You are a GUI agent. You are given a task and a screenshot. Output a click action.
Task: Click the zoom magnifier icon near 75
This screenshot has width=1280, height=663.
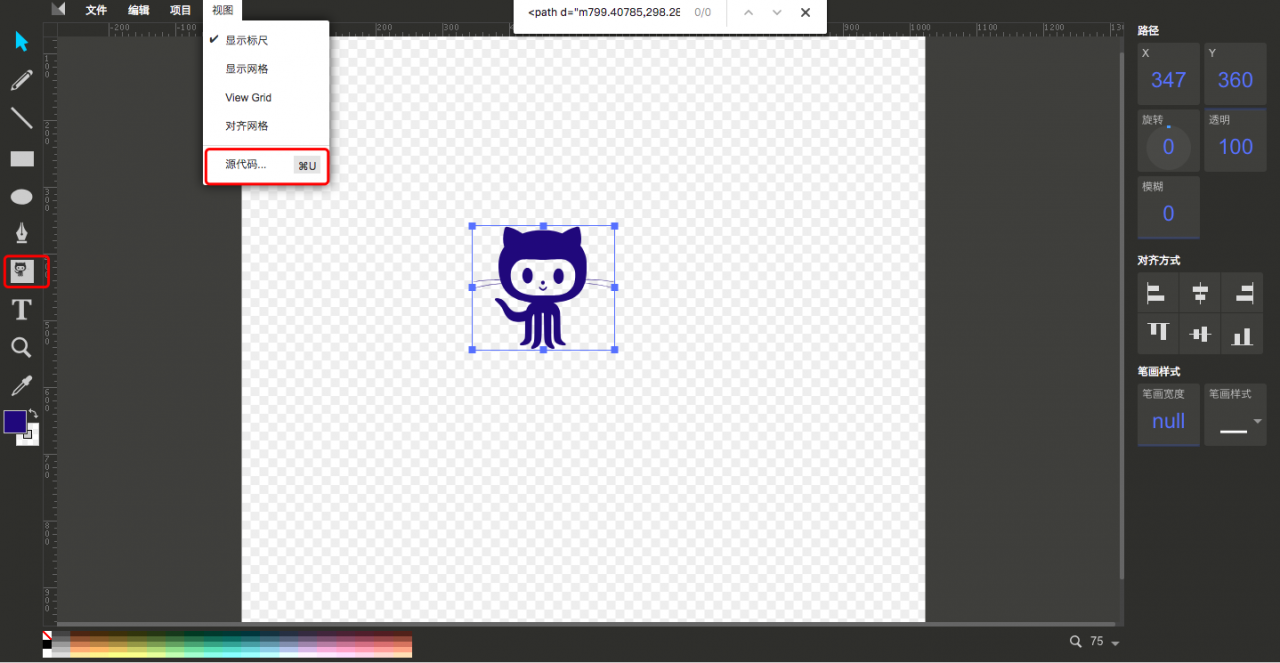coord(1076,641)
